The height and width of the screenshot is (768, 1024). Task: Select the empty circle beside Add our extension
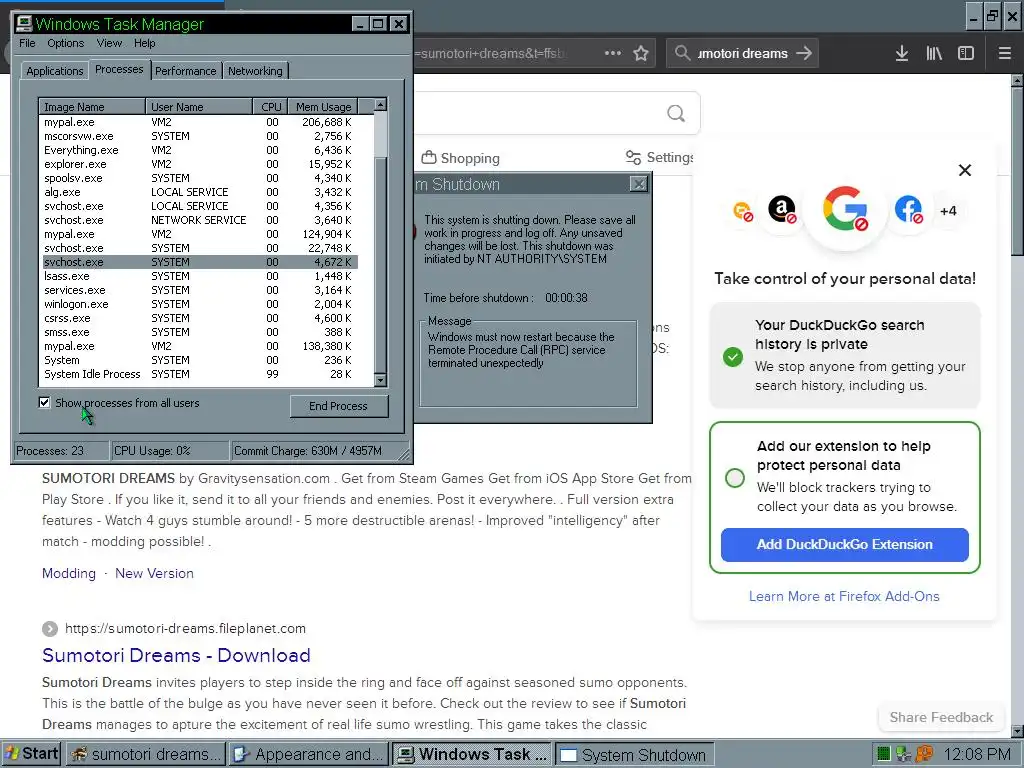pyautogui.click(x=735, y=478)
